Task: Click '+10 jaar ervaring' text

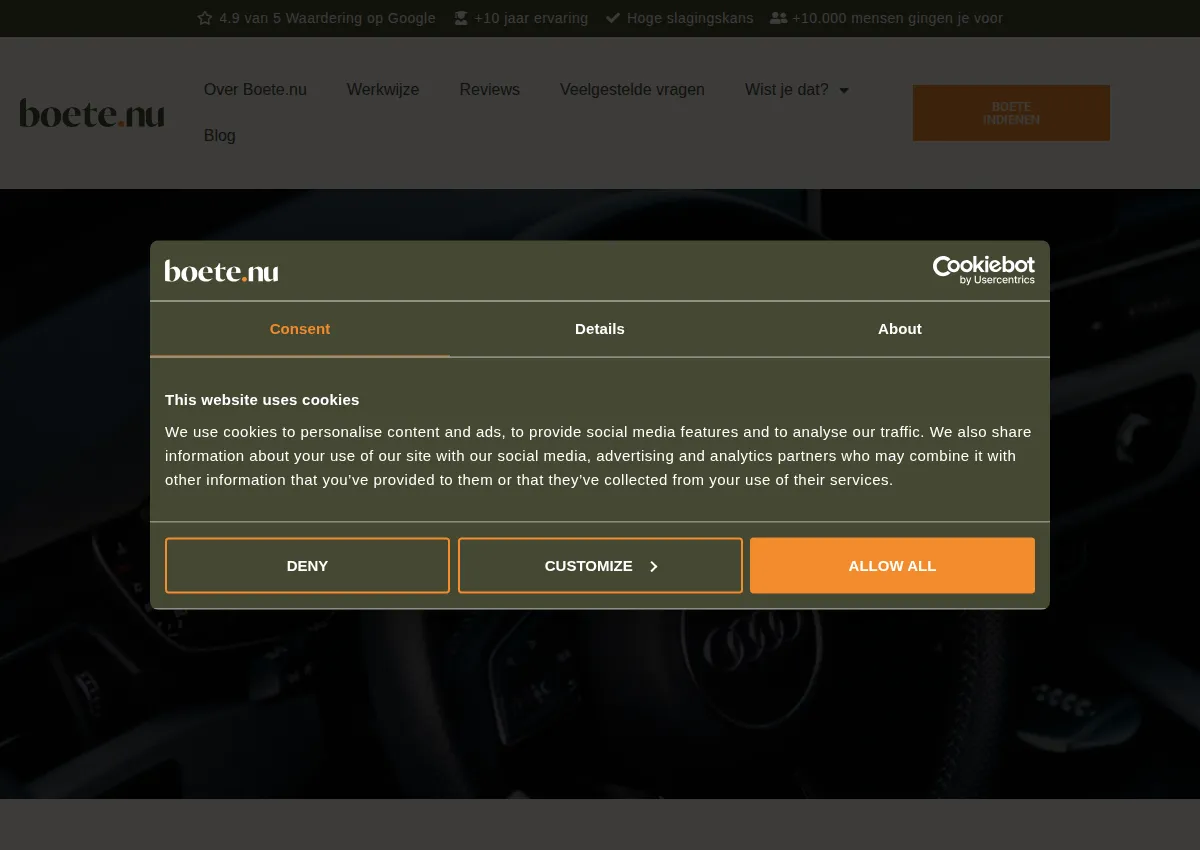Action: pos(531,18)
